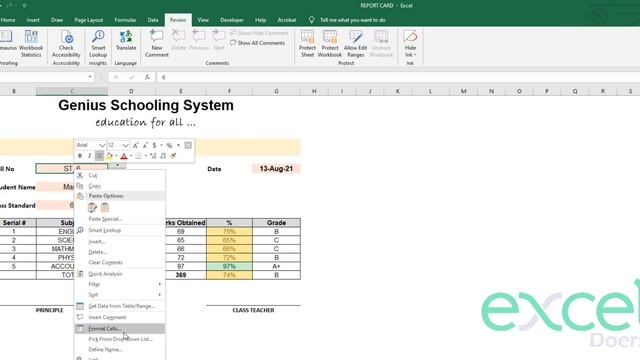
Task: Open Workbook Statistics in the Proofing group
Action: 31,44
